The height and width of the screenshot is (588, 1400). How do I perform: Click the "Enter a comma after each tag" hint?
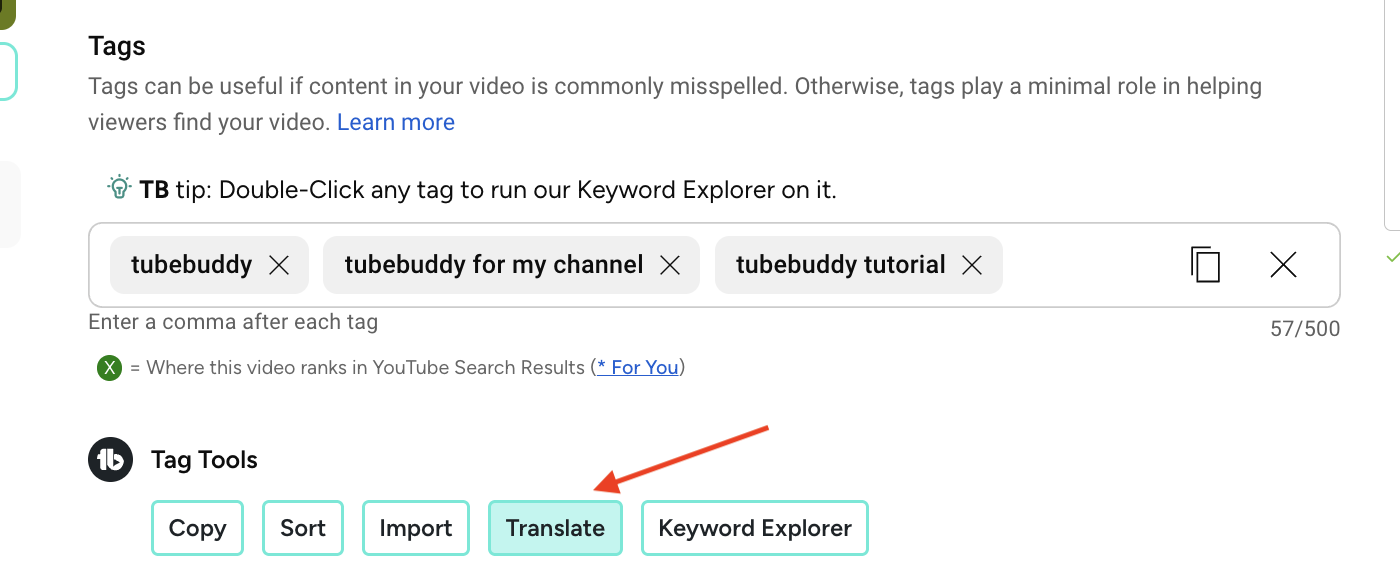(233, 322)
